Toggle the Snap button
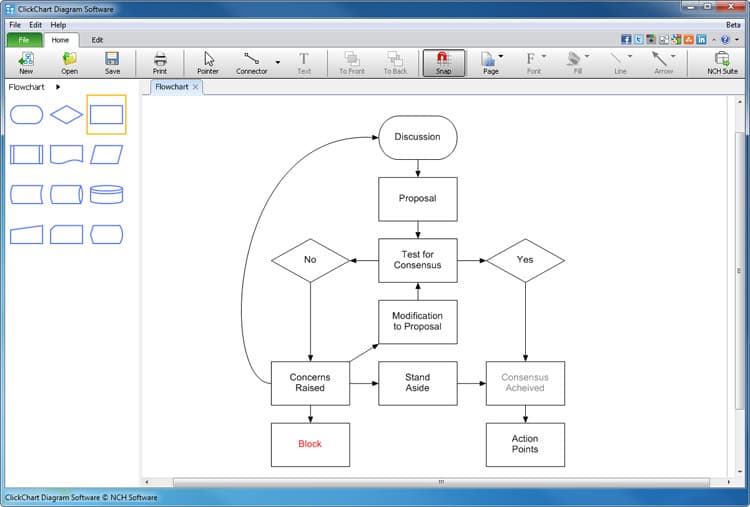 click(443, 62)
